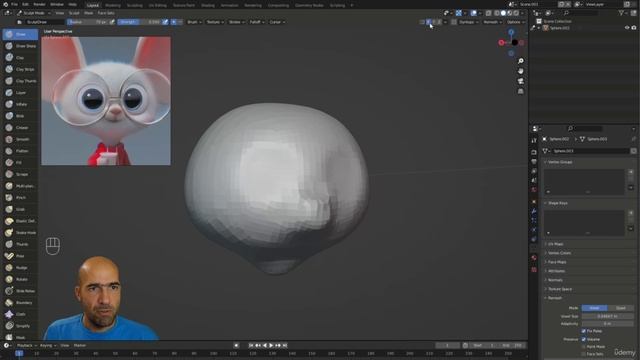This screenshot has height=360, width=640.
Task: Select the Grab brush
Action: point(20,209)
